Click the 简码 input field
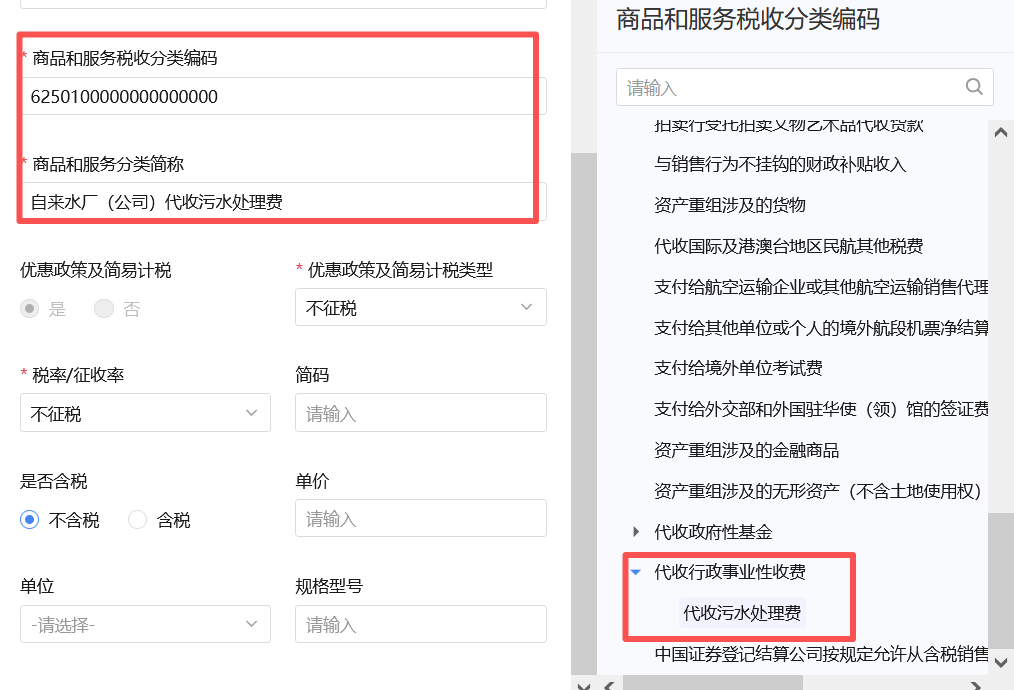 [x=420, y=413]
